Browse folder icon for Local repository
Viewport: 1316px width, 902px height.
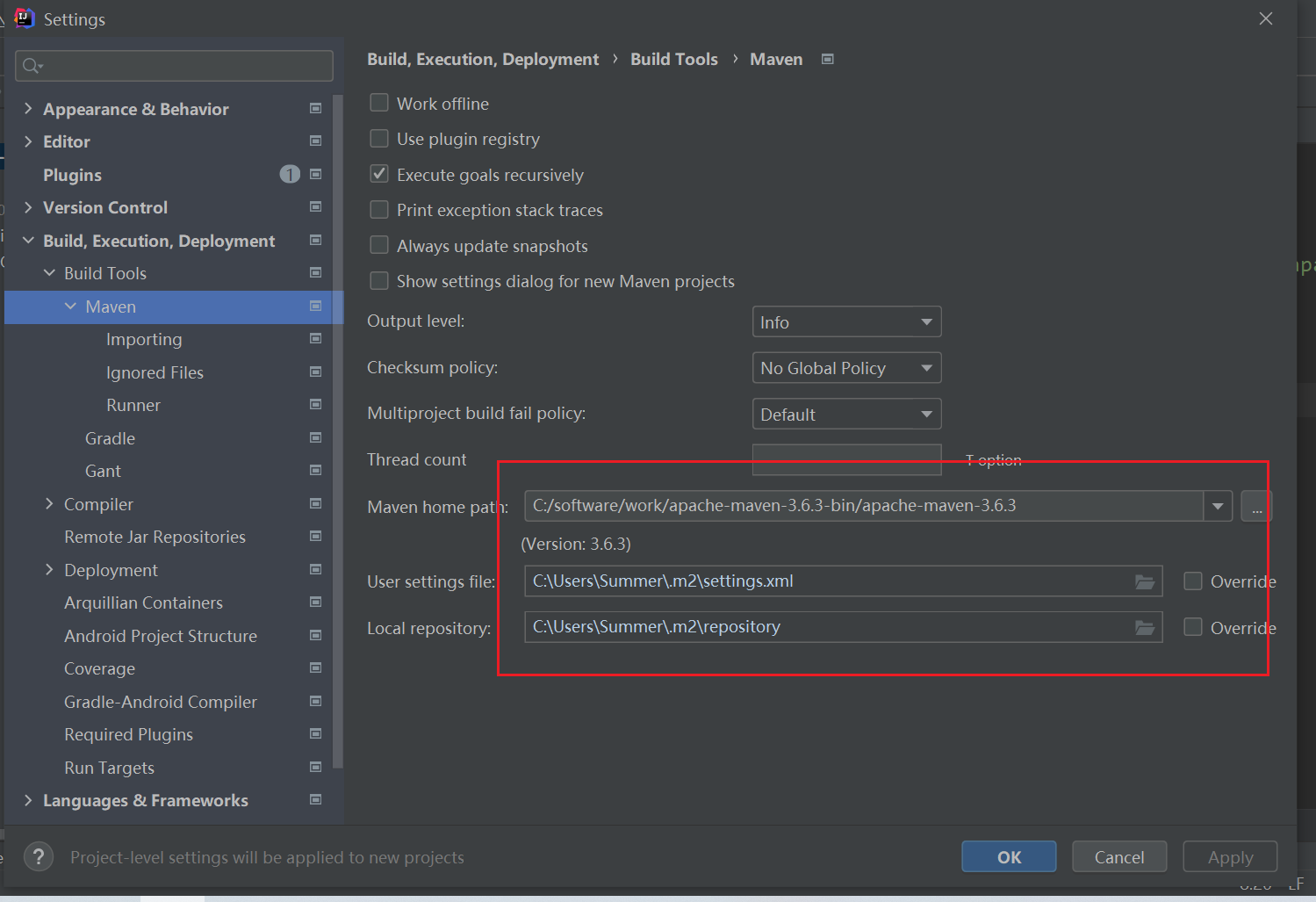1144,627
